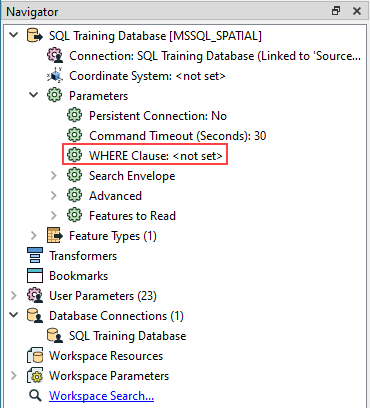
Task: Click the gear icon beside Advanced
Action: tap(74, 195)
